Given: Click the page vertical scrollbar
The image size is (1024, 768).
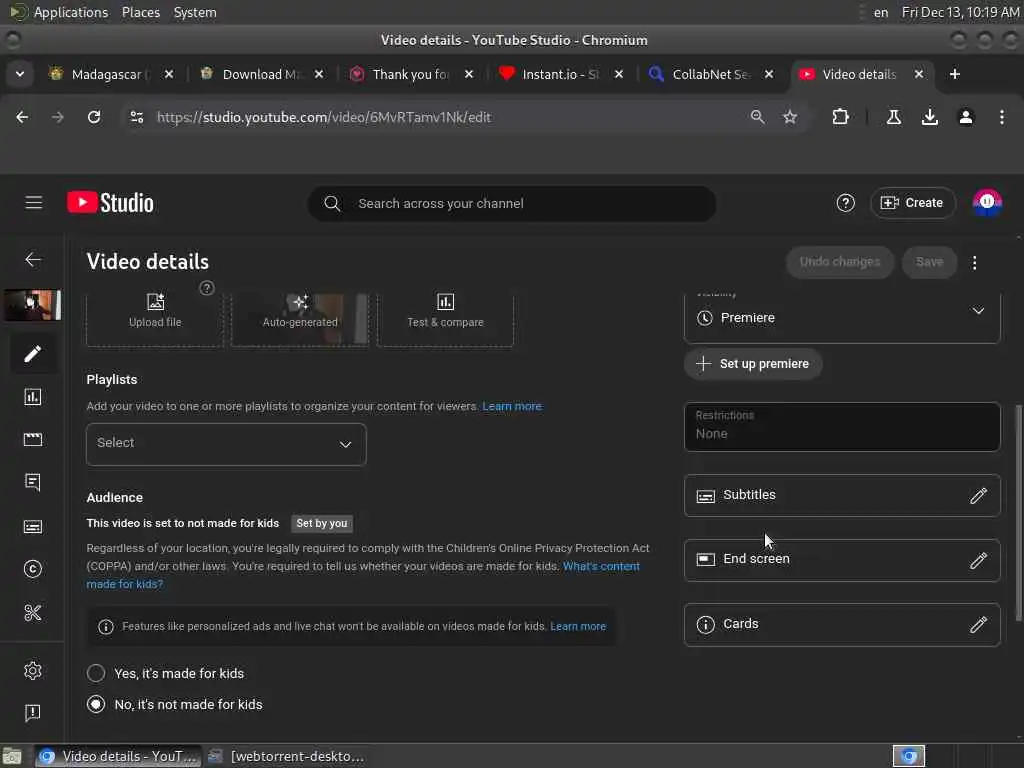Looking at the screenshot, I should pyautogui.click(x=1018, y=513).
